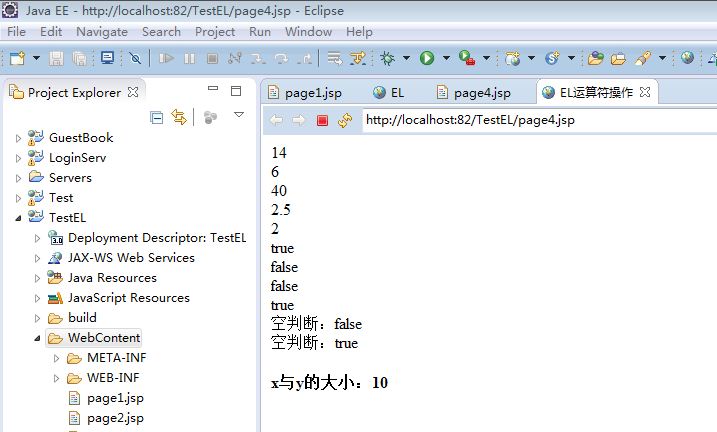717x432 pixels.
Task: Close the Project Explorer view
Action: [133, 92]
